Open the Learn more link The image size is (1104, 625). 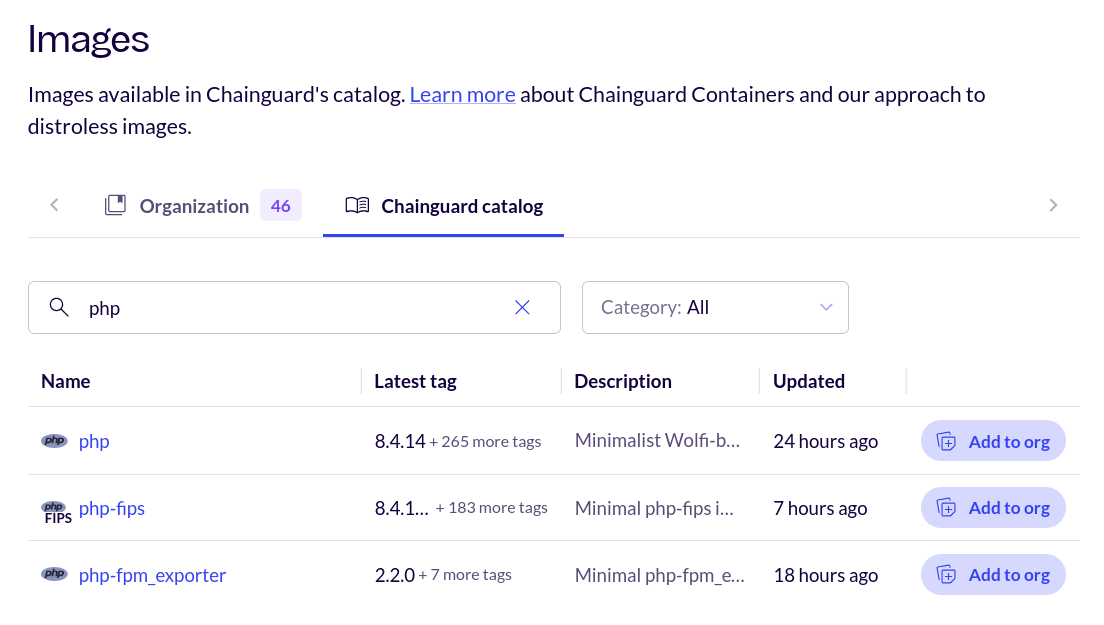462,94
